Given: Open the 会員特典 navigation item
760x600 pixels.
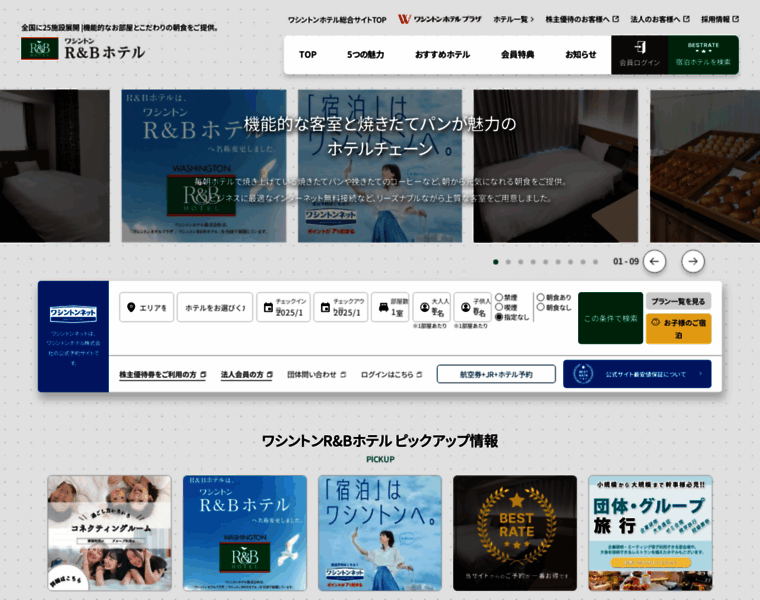Looking at the screenshot, I should (x=518, y=55).
